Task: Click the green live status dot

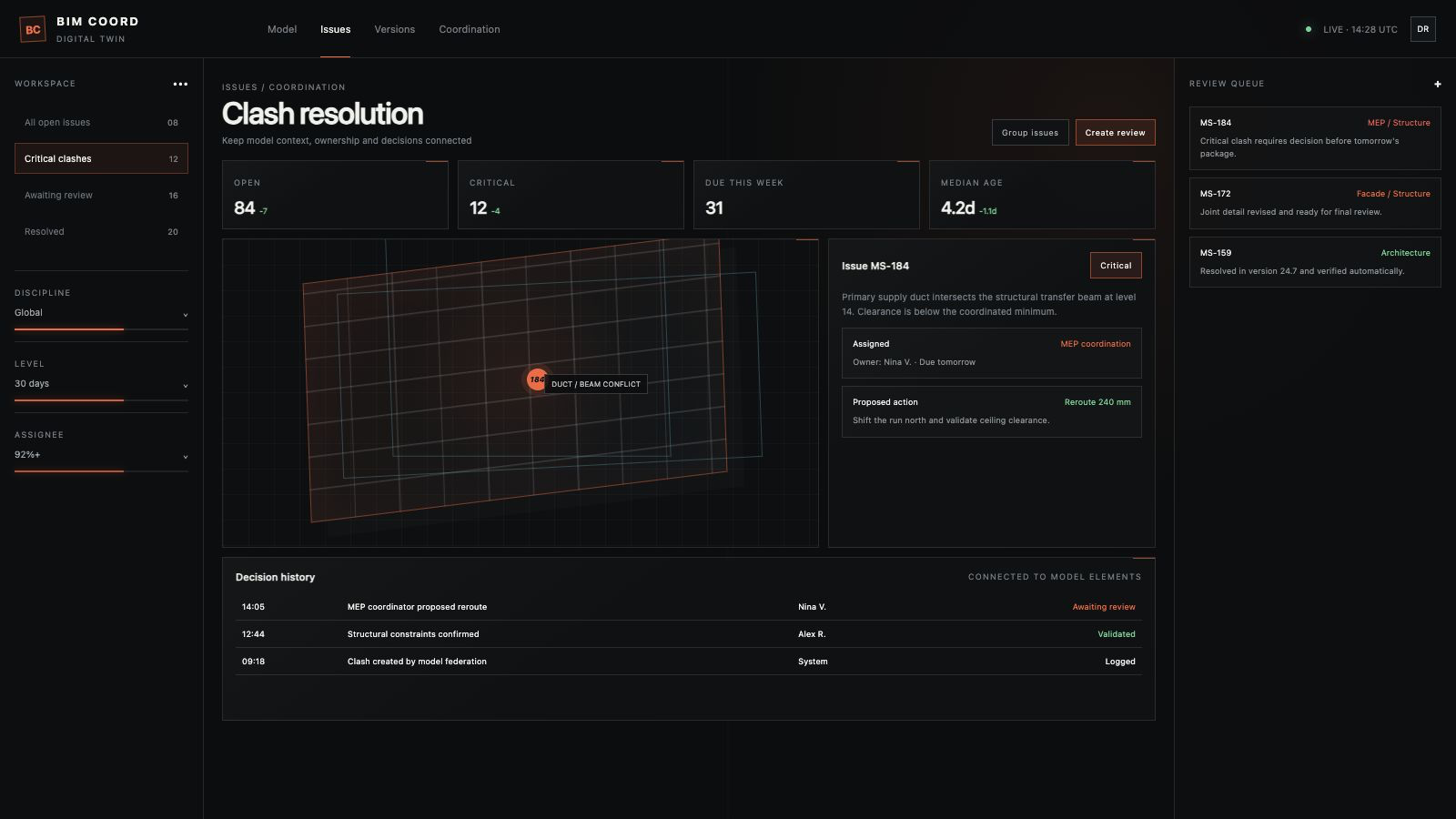Action: point(1309,29)
